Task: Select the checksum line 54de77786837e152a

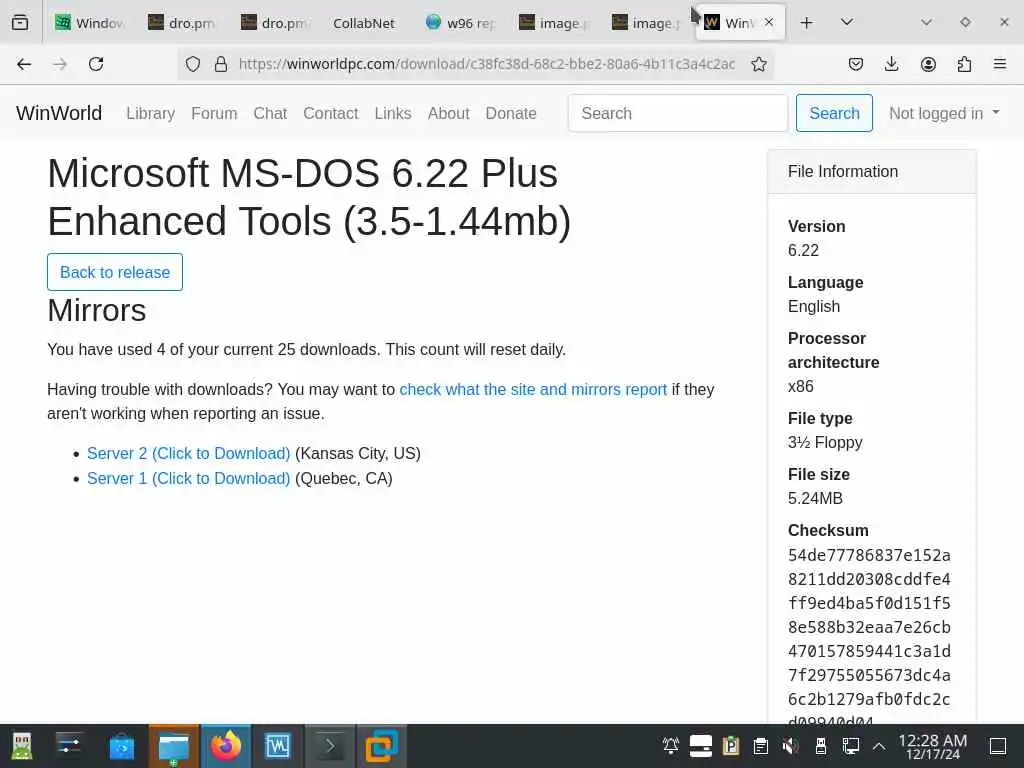Action: pos(869,556)
